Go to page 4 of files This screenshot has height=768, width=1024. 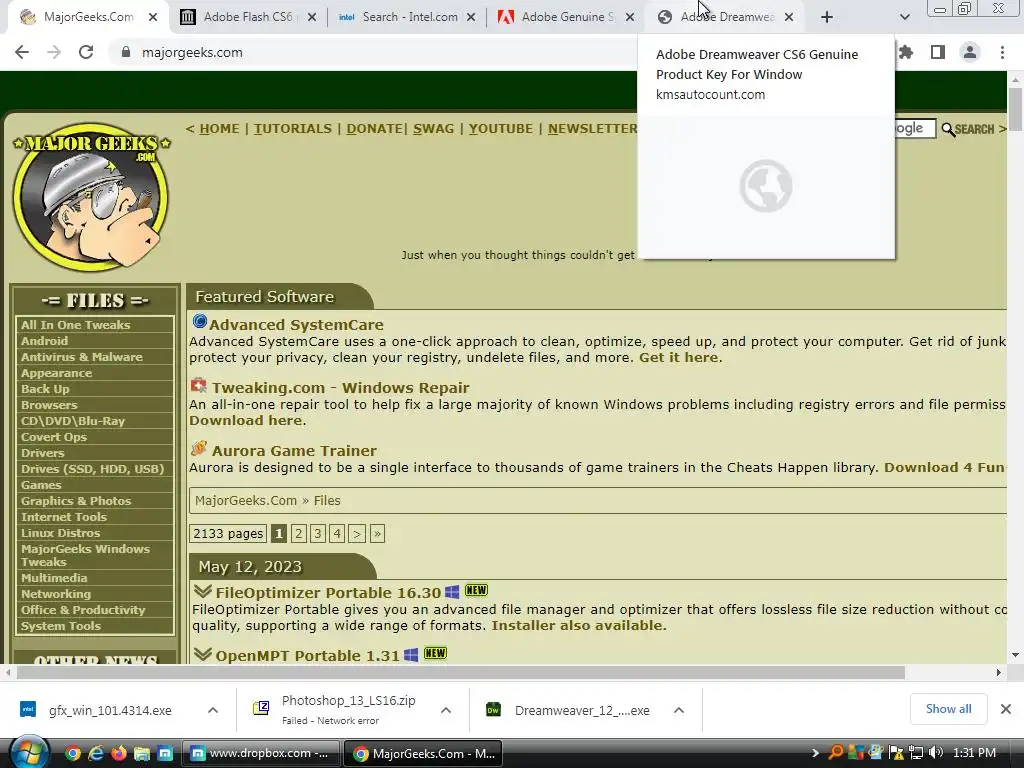[337, 534]
